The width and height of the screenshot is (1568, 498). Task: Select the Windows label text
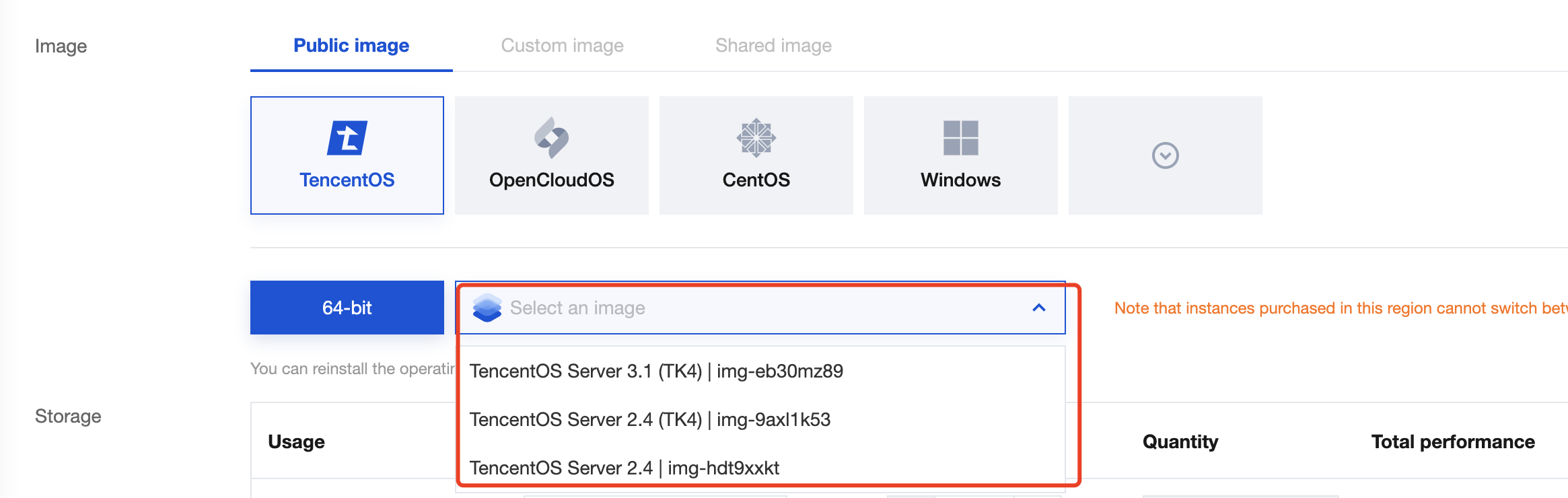tap(960, 180)
